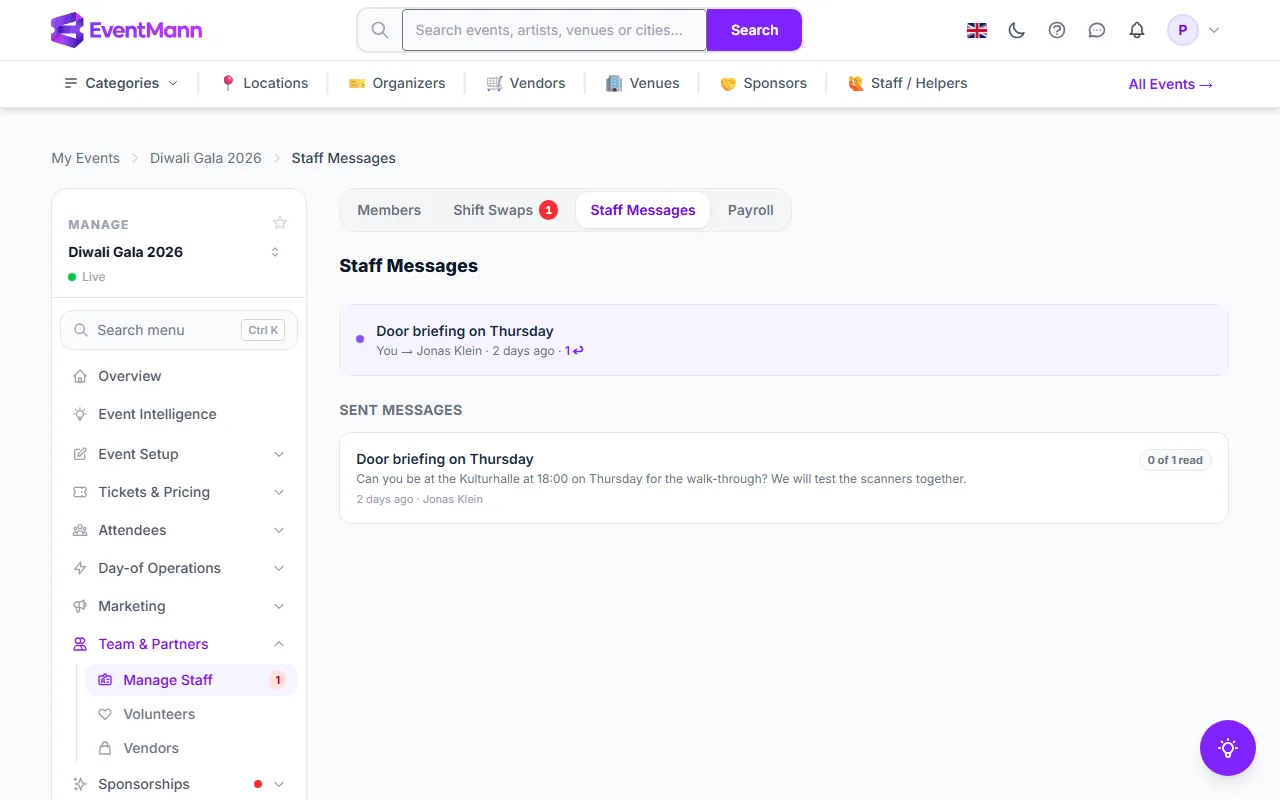Click the Event Setup pencil icon
1280x800 pixels.
pos(80,454)
